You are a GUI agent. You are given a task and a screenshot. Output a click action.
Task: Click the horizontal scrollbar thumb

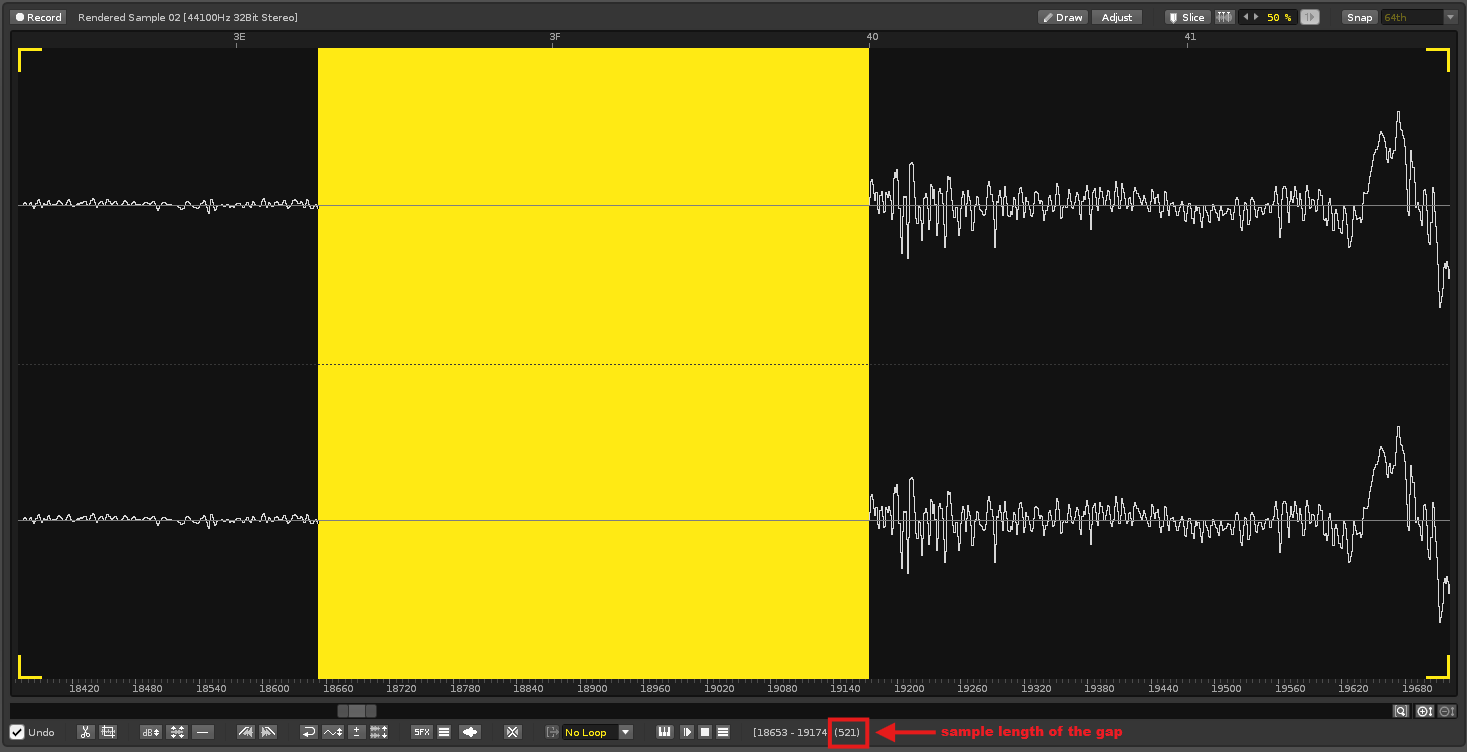tap(357, 711)
